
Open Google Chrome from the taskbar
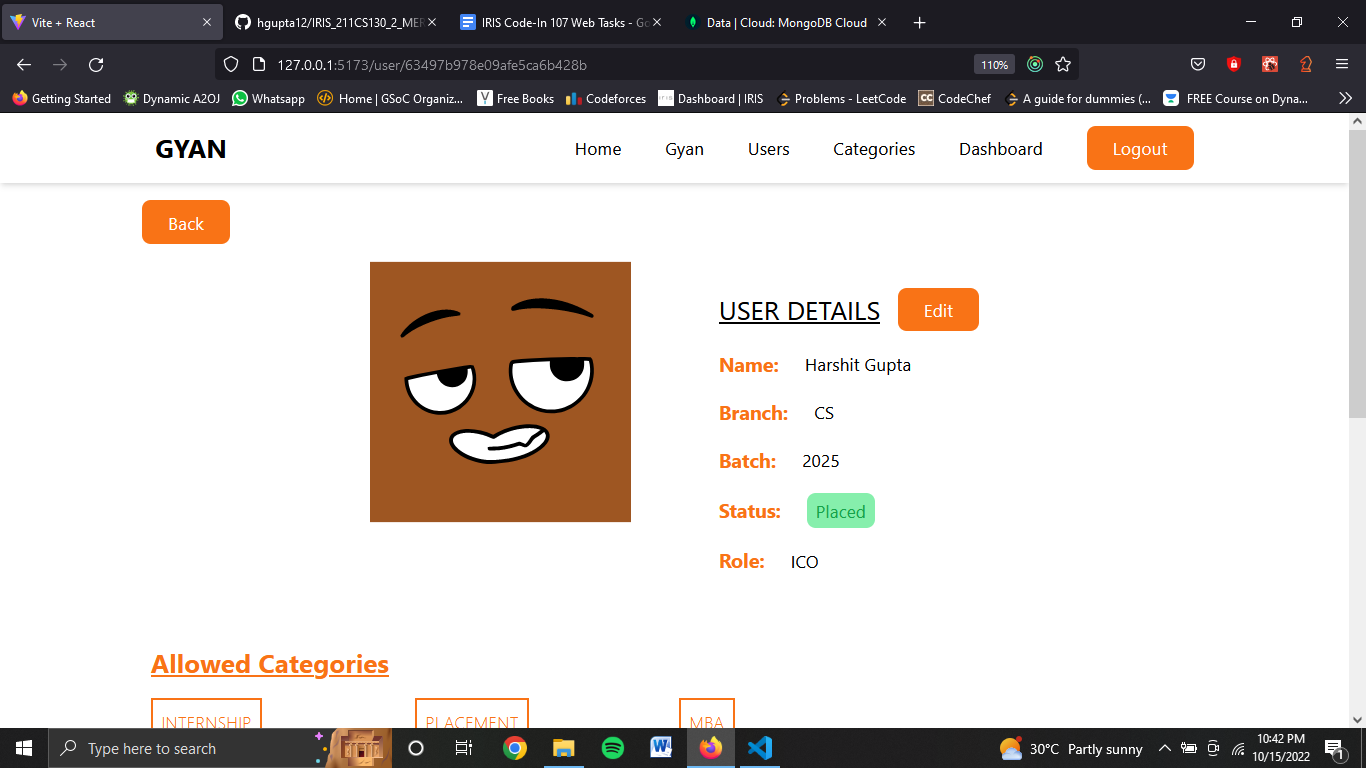click(x=515, y=748)
